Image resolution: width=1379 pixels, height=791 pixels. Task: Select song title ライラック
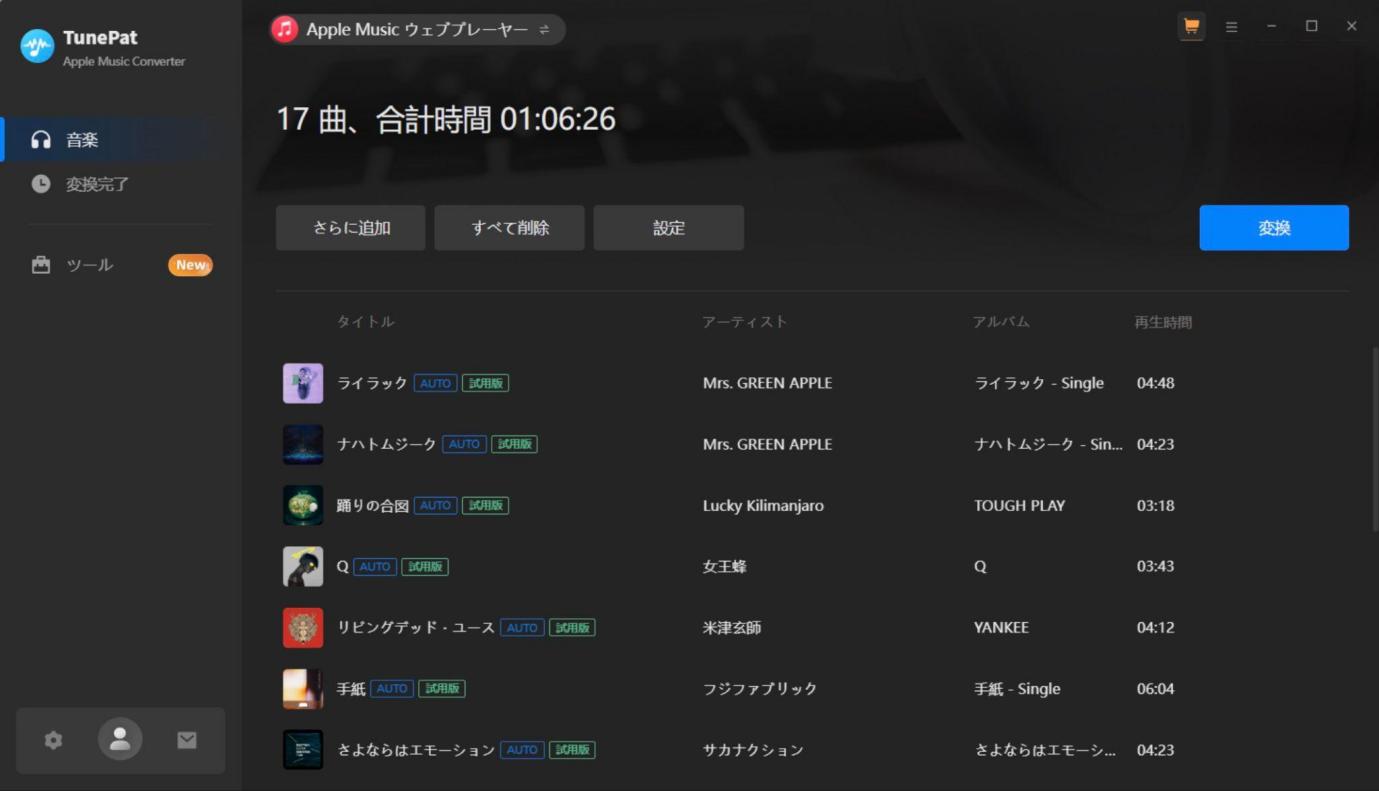pyautogui.click(x=372, y=383)
